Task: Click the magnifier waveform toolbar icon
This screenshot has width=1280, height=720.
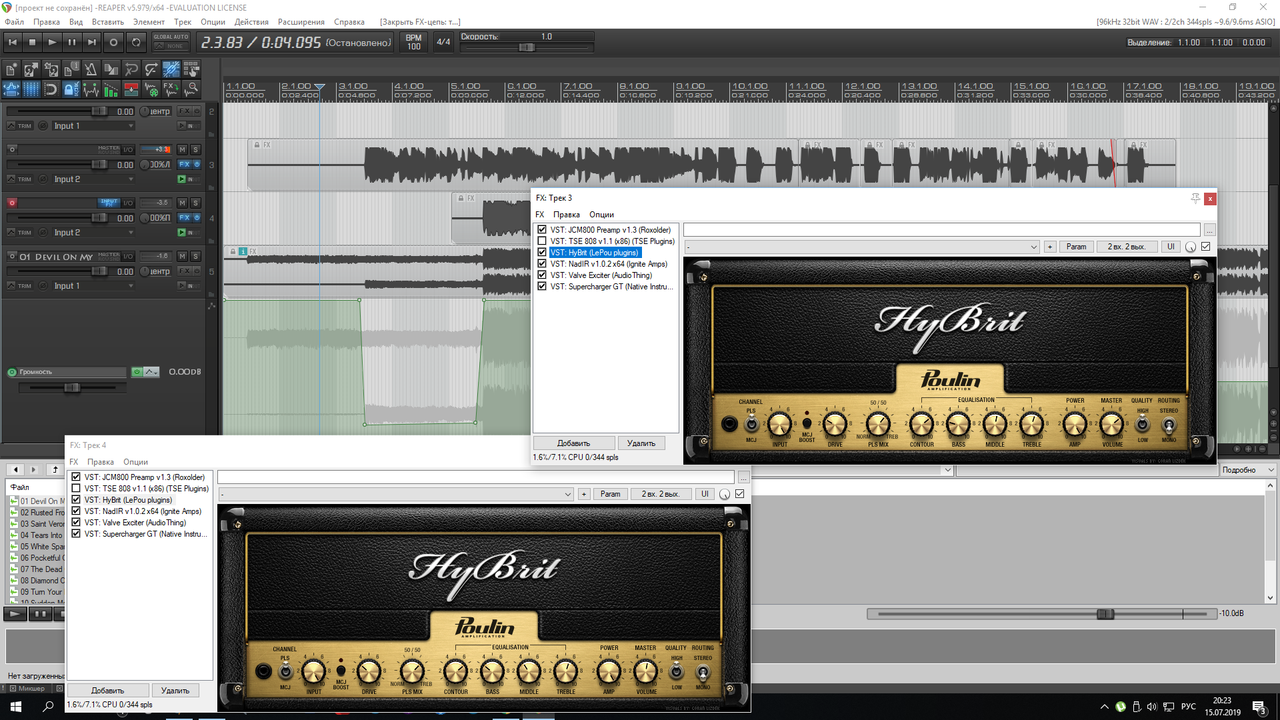Action: pos(192,89)
